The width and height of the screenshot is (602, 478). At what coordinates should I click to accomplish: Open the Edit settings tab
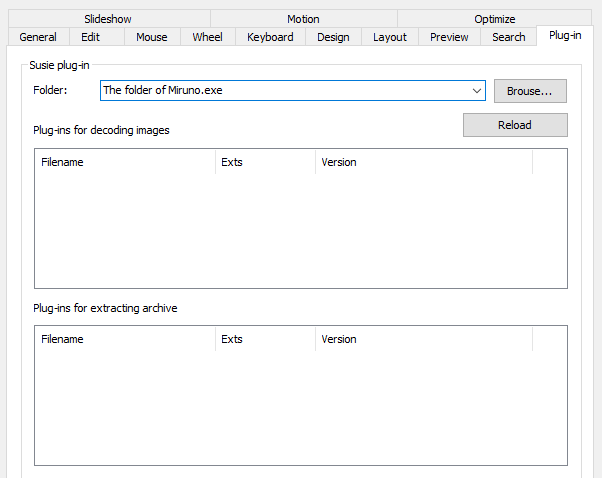[x=90, y=37]
